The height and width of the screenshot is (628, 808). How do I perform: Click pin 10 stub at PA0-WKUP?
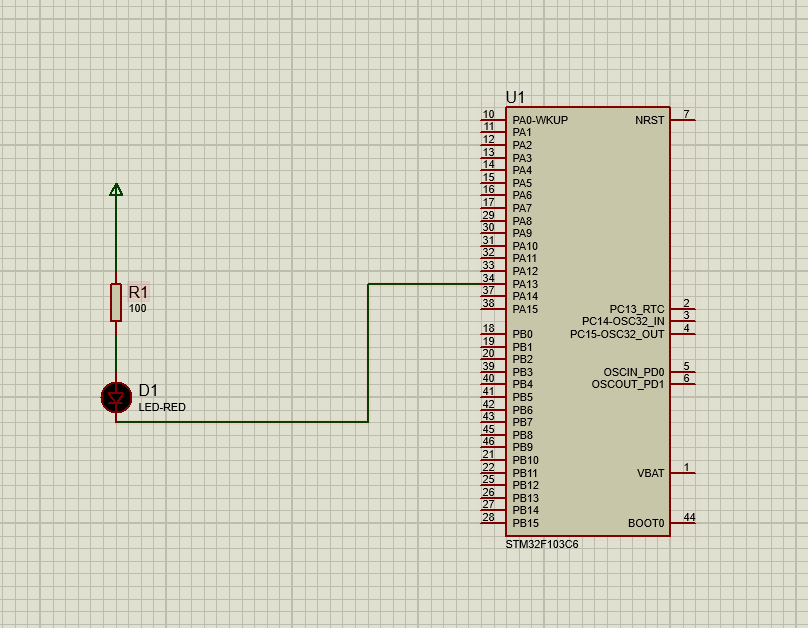pyautogui.click(x=493, y=120)
